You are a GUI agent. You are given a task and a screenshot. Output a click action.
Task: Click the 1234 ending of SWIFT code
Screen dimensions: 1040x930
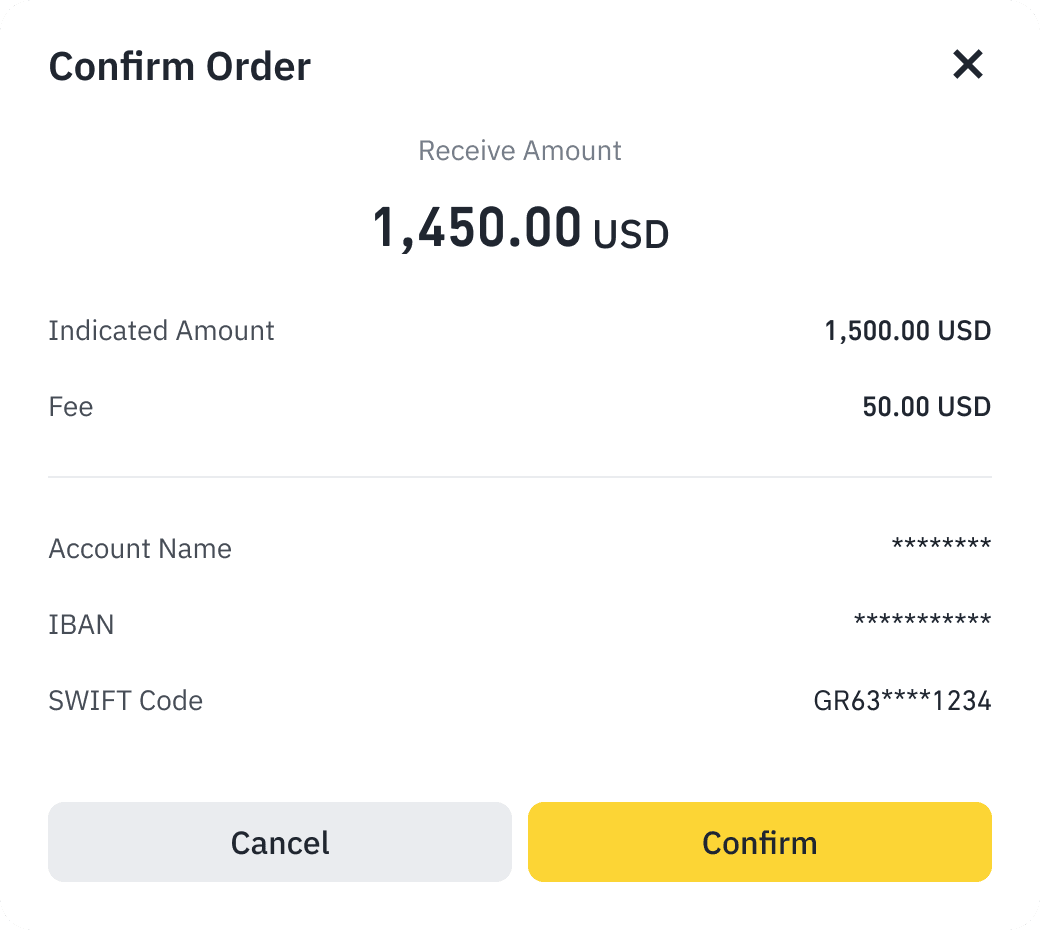point(961,701)
